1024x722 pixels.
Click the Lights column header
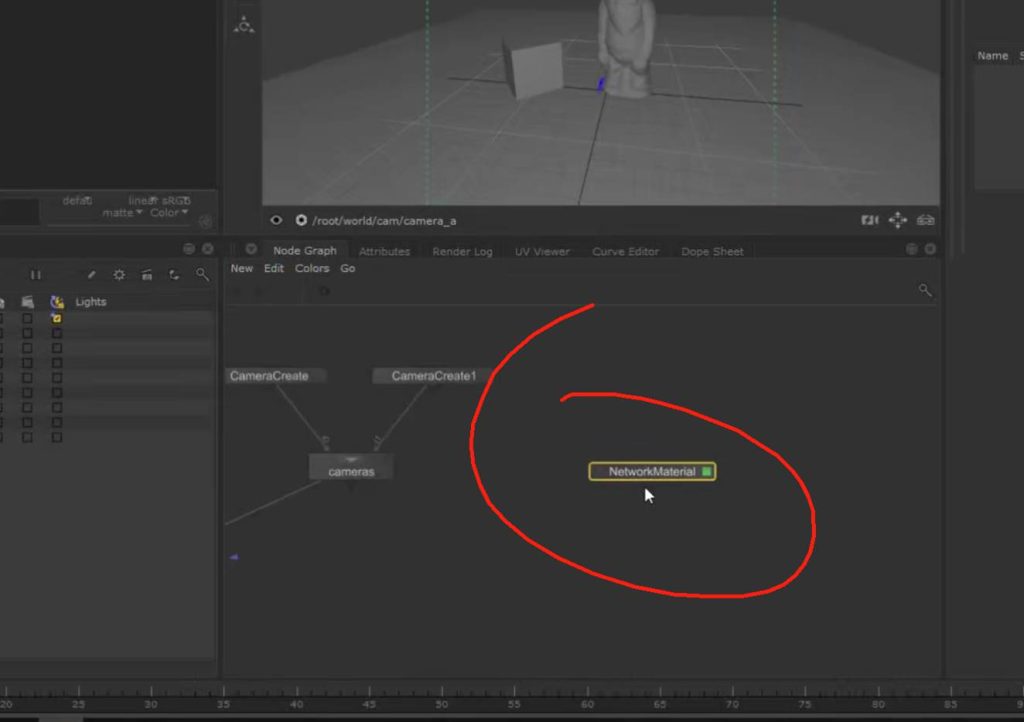90,302
